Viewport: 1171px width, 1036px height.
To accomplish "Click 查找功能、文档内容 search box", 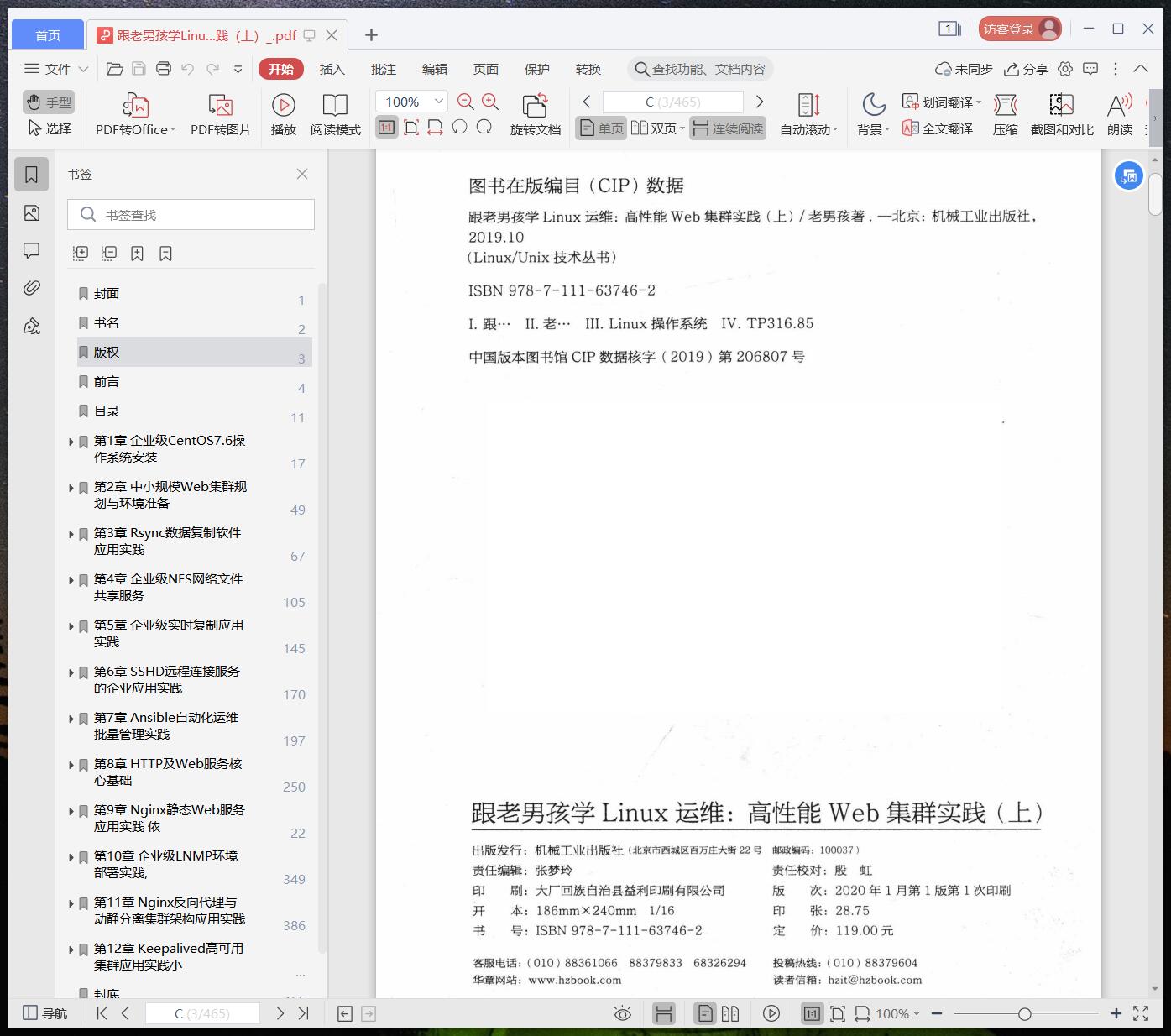I will [700, 69].
